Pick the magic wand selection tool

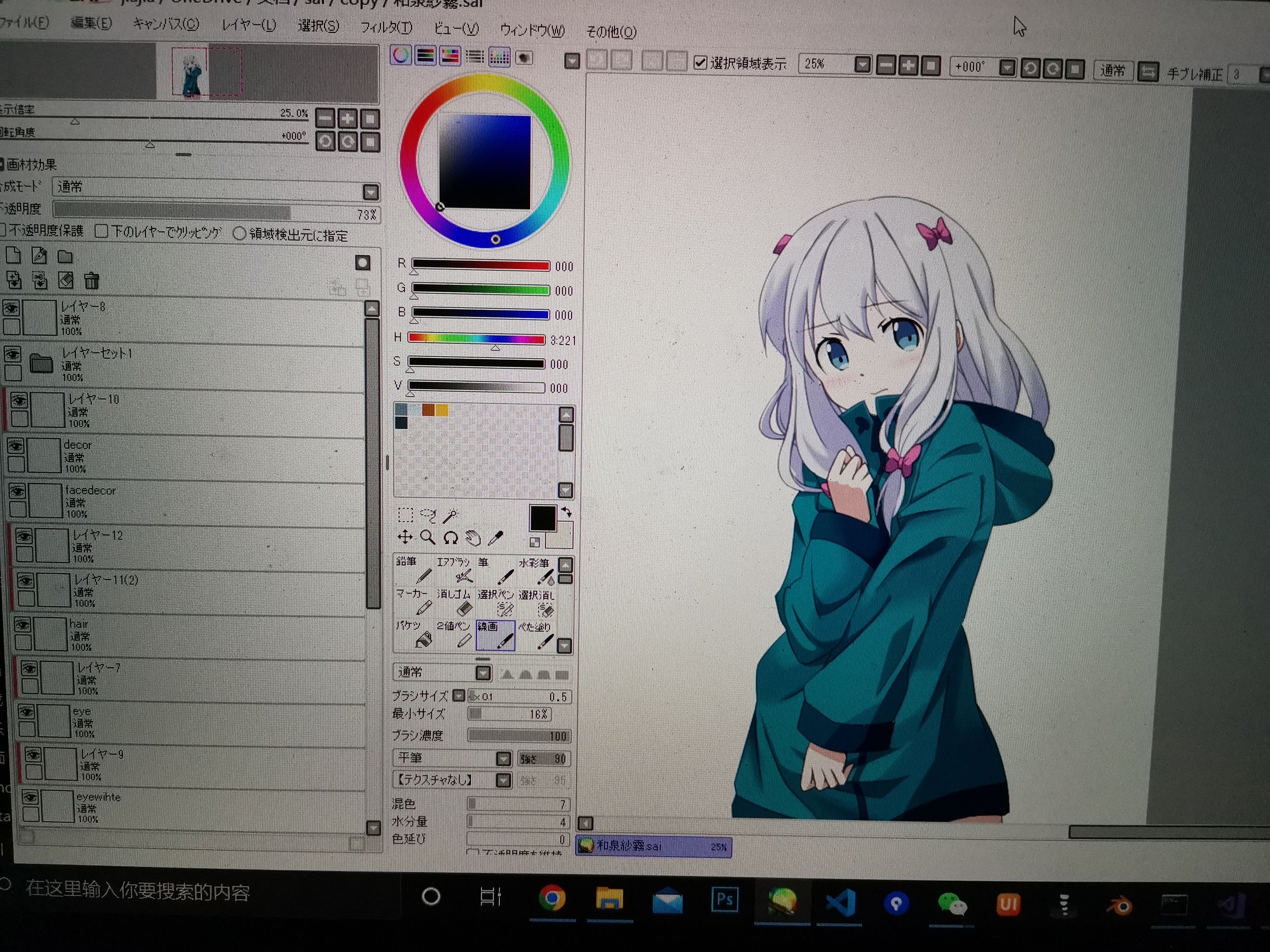(451, 515)
